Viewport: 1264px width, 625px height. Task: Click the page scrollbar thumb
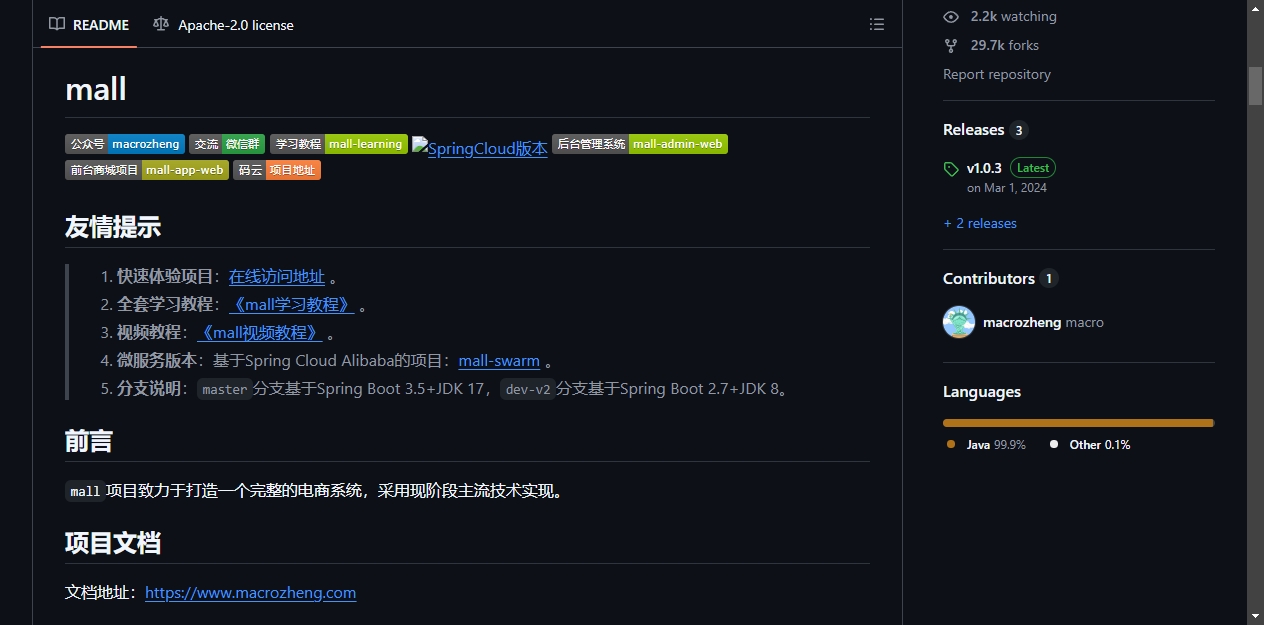coord(1255,86)
